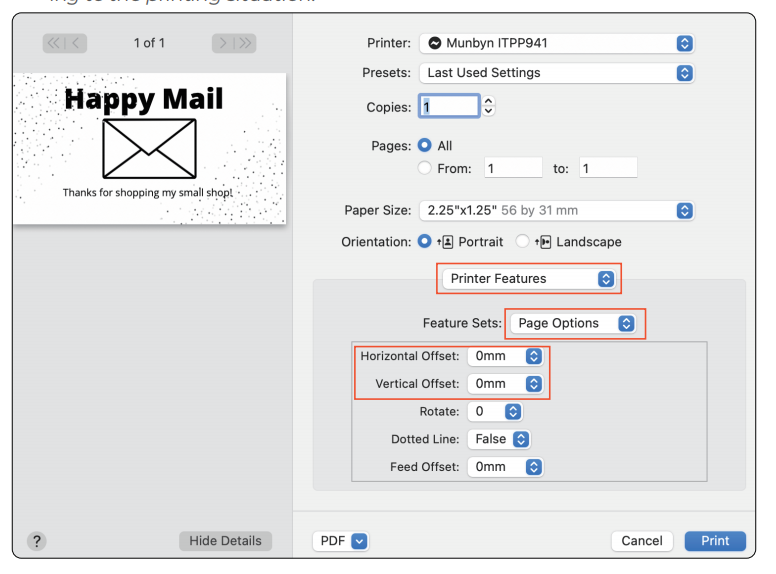The image size is (776, 574).
Task: Change the Vertical Offset value
Action: [505, 383]
